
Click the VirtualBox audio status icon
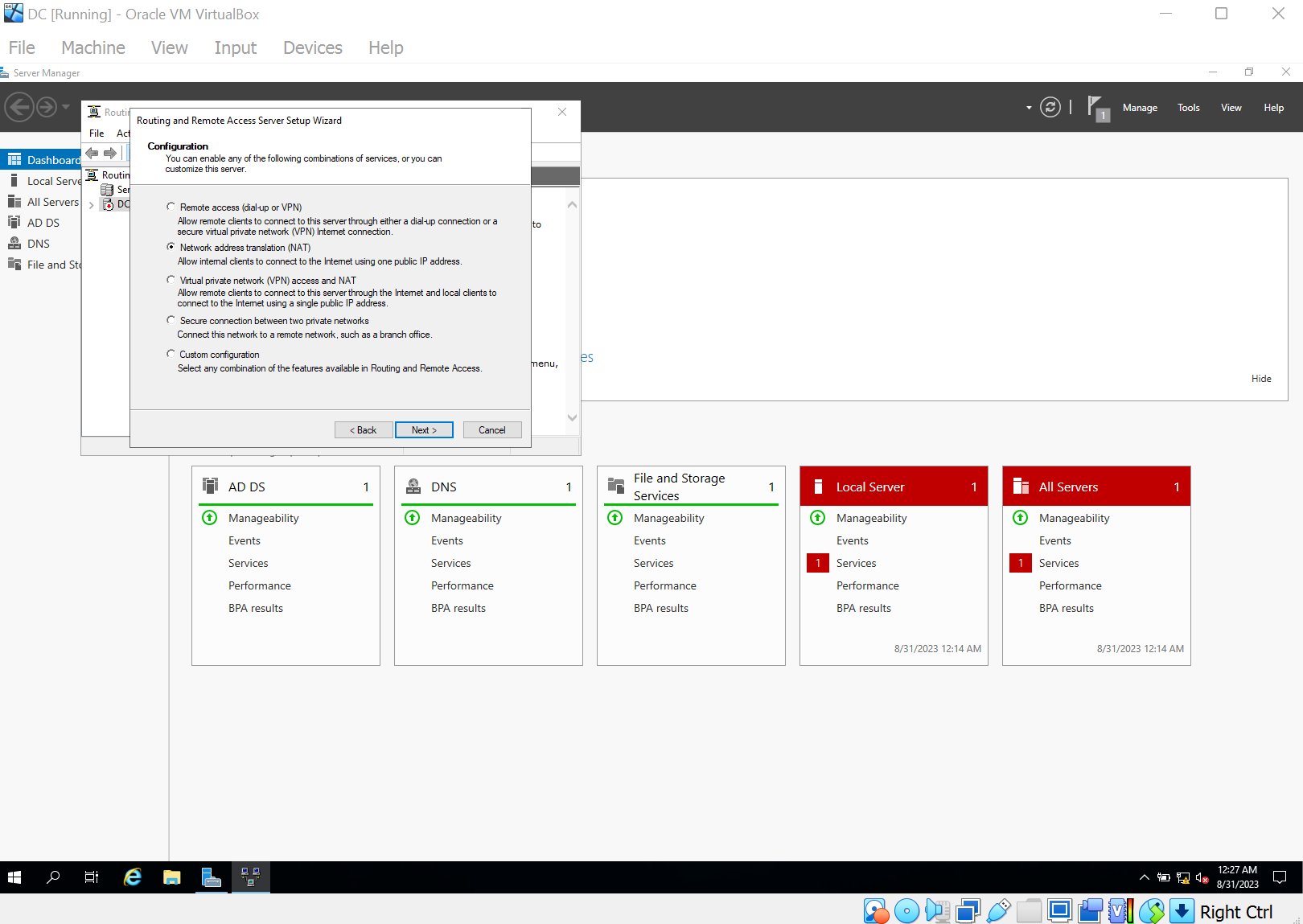937,911
